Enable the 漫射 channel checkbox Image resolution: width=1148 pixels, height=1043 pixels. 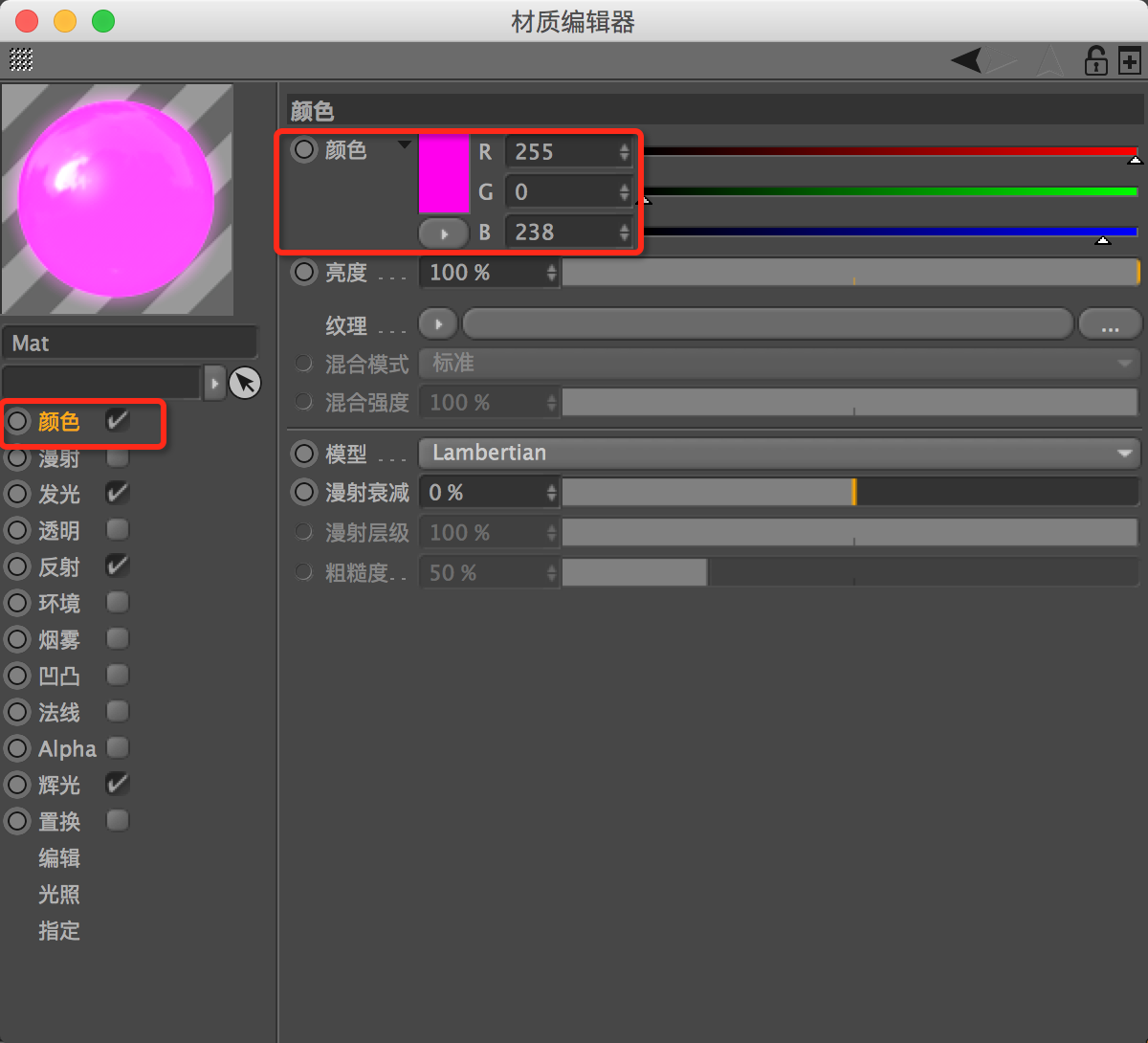[x=117, y=457]
